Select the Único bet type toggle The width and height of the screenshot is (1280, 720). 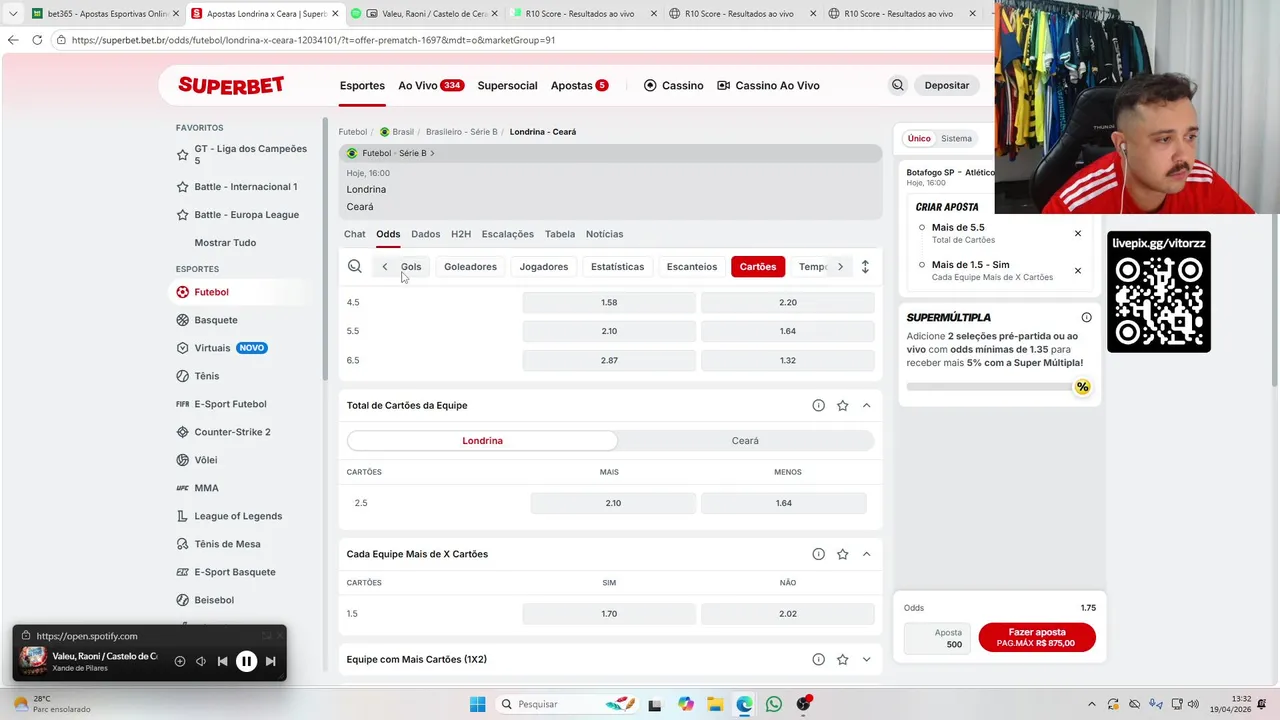click(x=919, y=139)
